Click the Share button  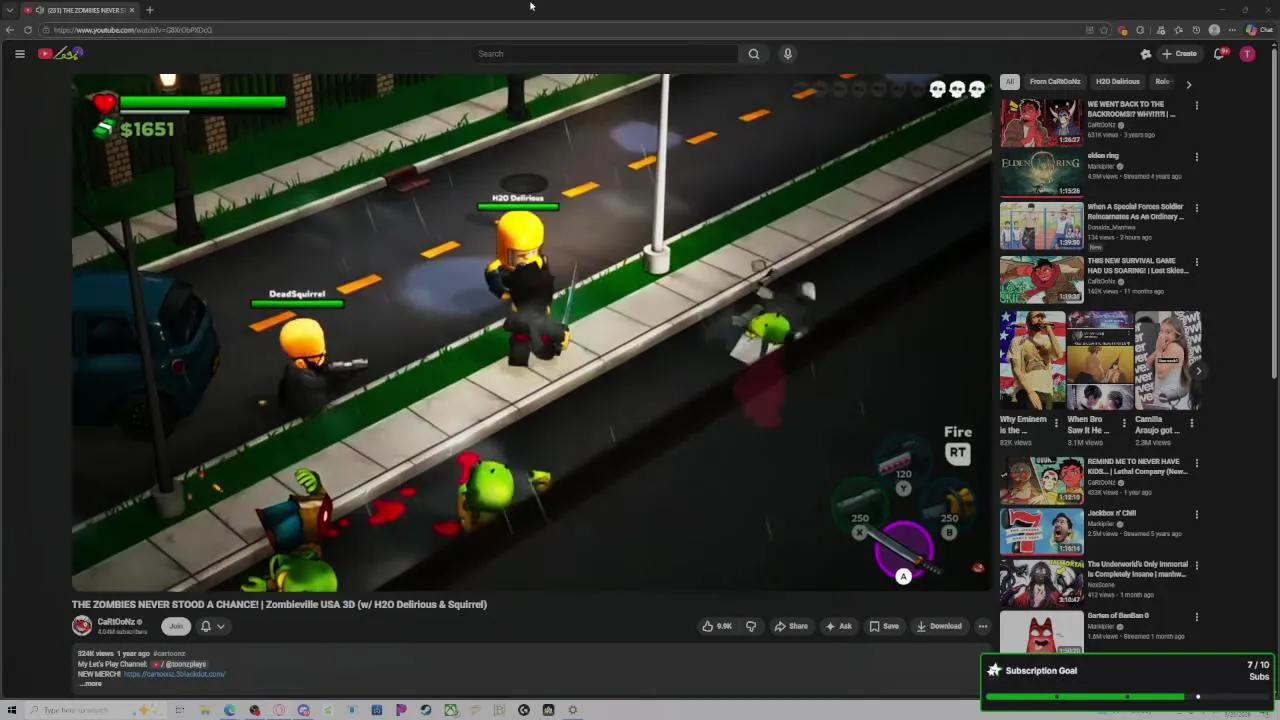pyautogui.click(x=791, y=626)
